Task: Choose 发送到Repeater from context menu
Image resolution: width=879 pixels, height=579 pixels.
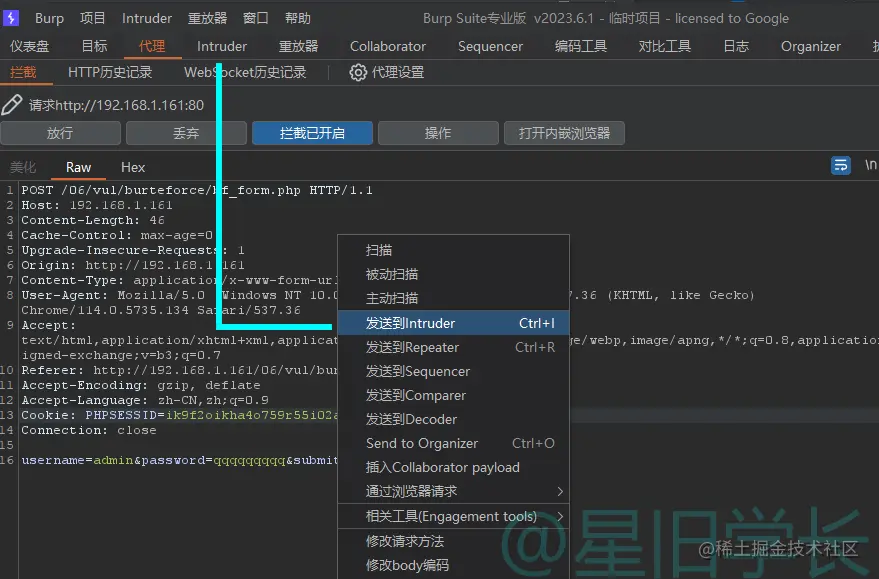Action: tap(454, 347)
